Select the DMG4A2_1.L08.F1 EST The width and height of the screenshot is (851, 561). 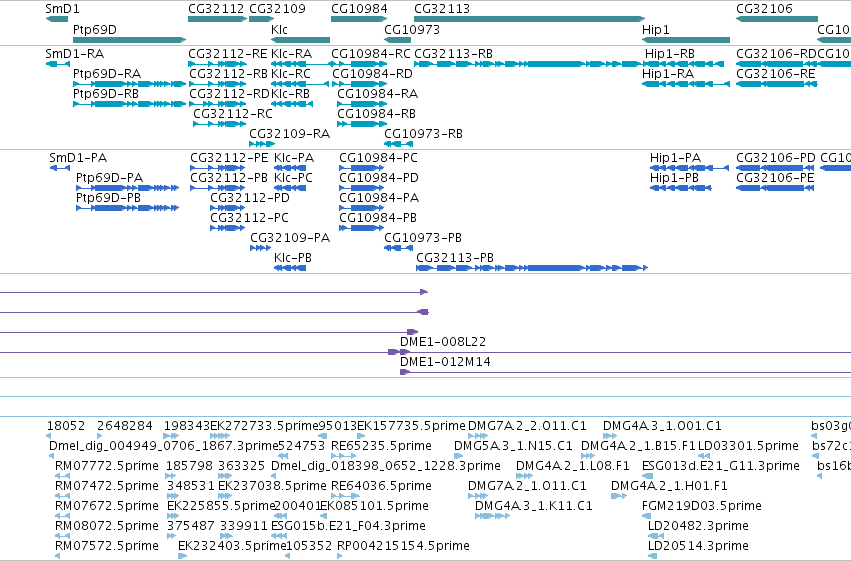524,476
